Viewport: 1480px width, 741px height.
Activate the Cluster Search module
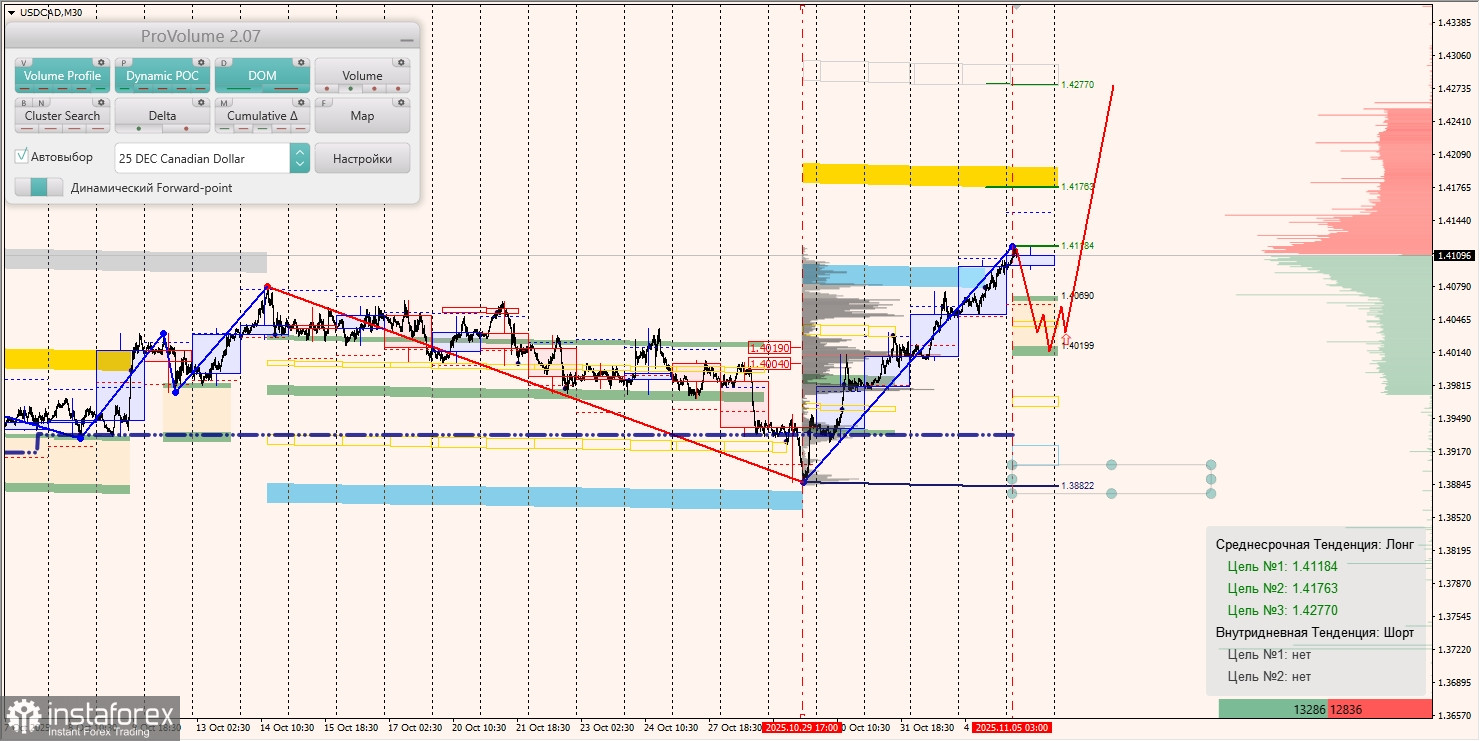point(62,115)
